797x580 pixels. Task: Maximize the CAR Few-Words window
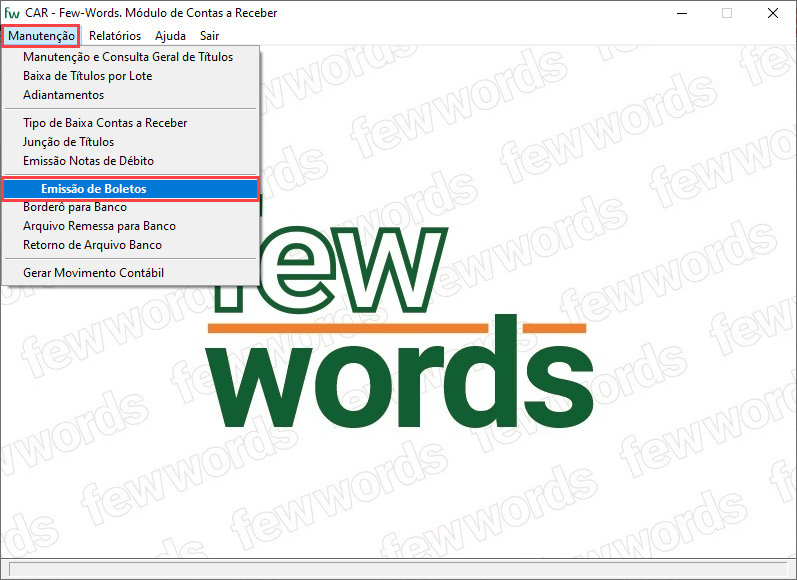(x=727, y=13)
